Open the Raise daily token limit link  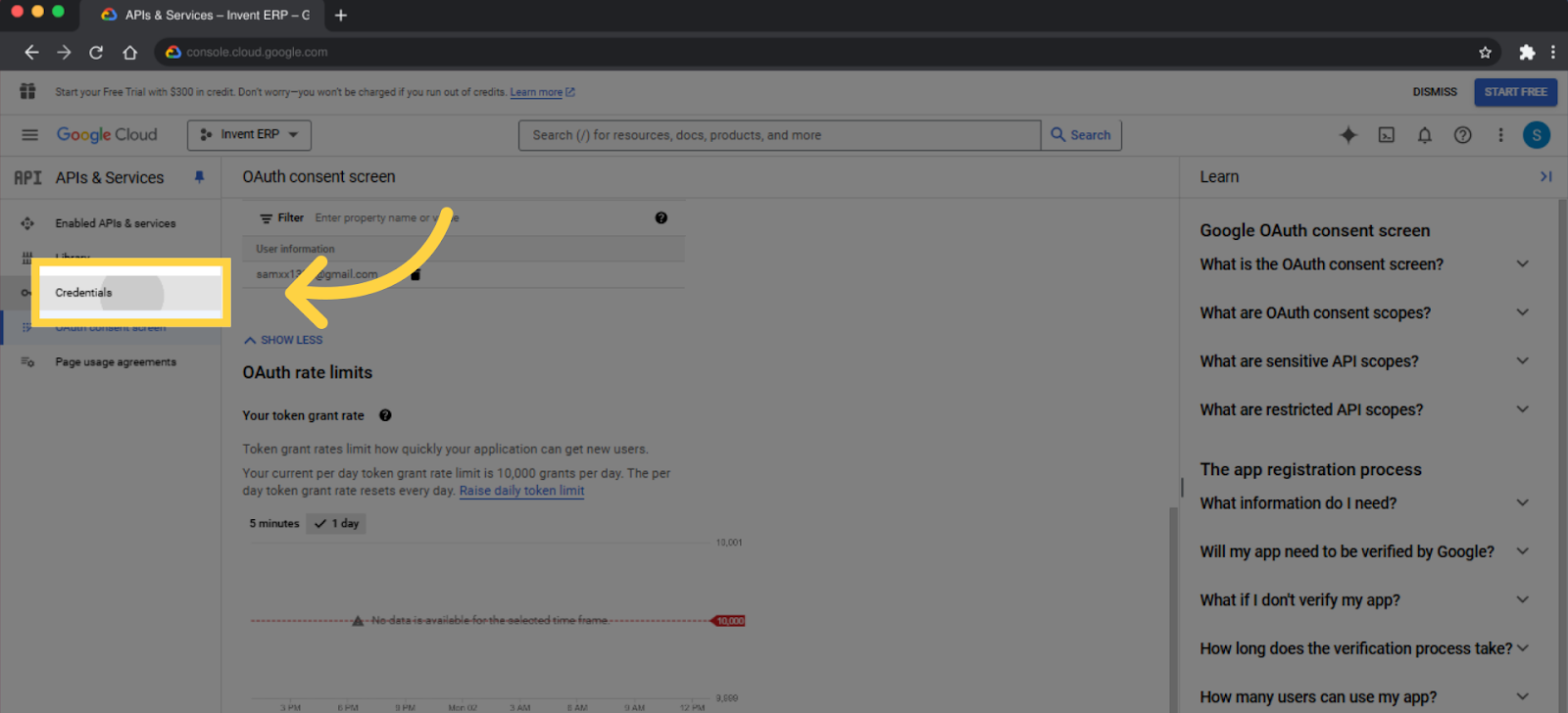521,491
